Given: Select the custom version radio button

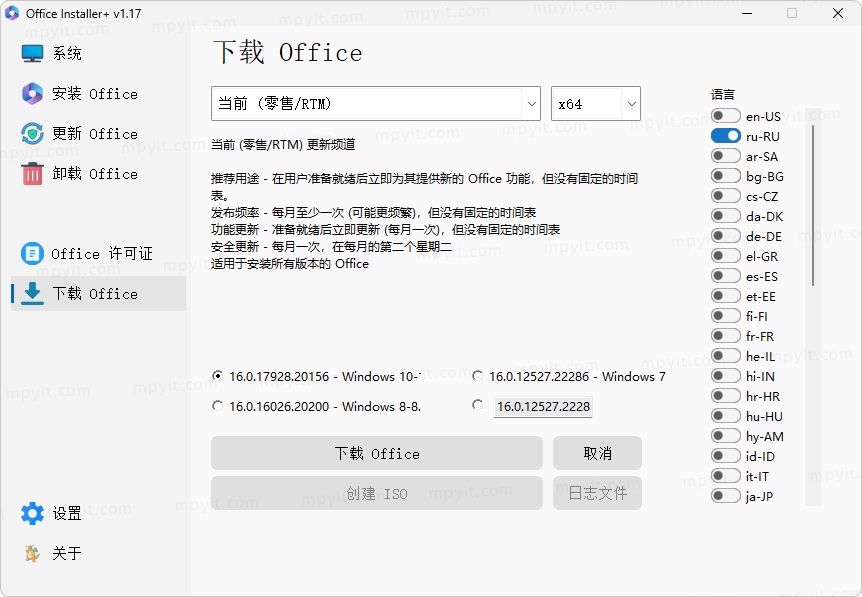Looking at the screenshot, I should [478, 405].
